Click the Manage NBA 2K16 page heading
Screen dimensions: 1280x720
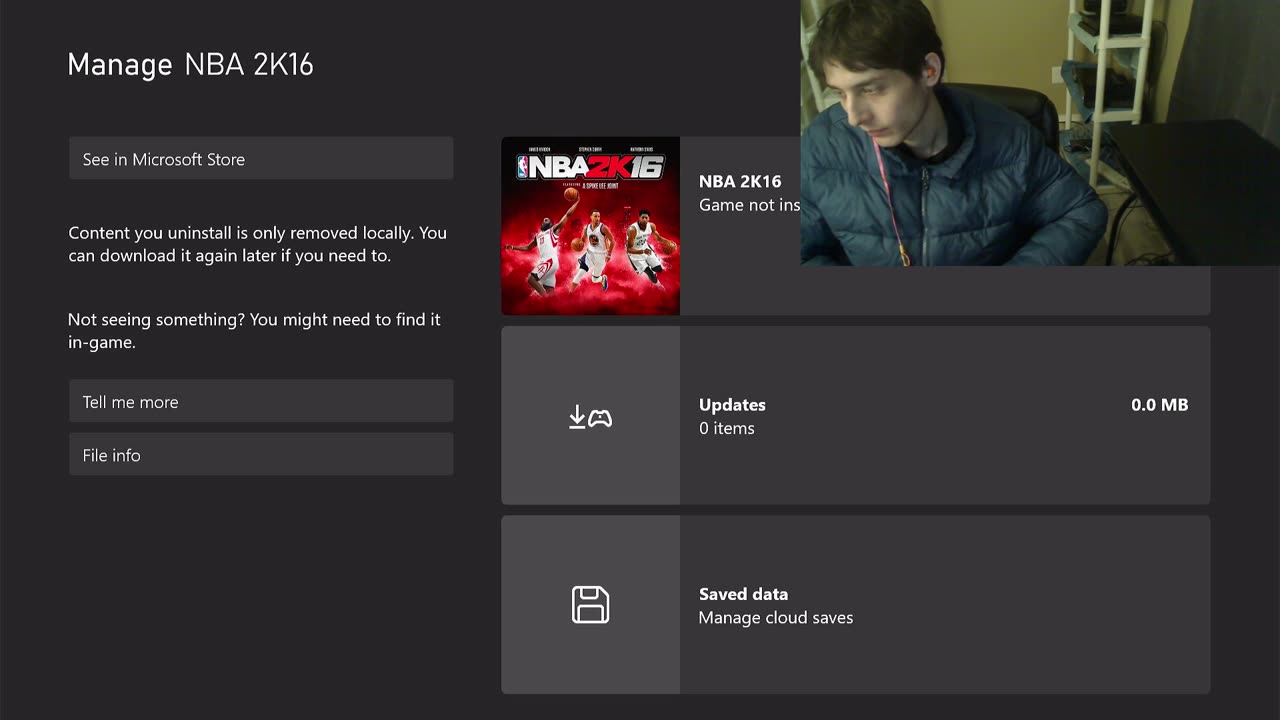coord(191,65)
